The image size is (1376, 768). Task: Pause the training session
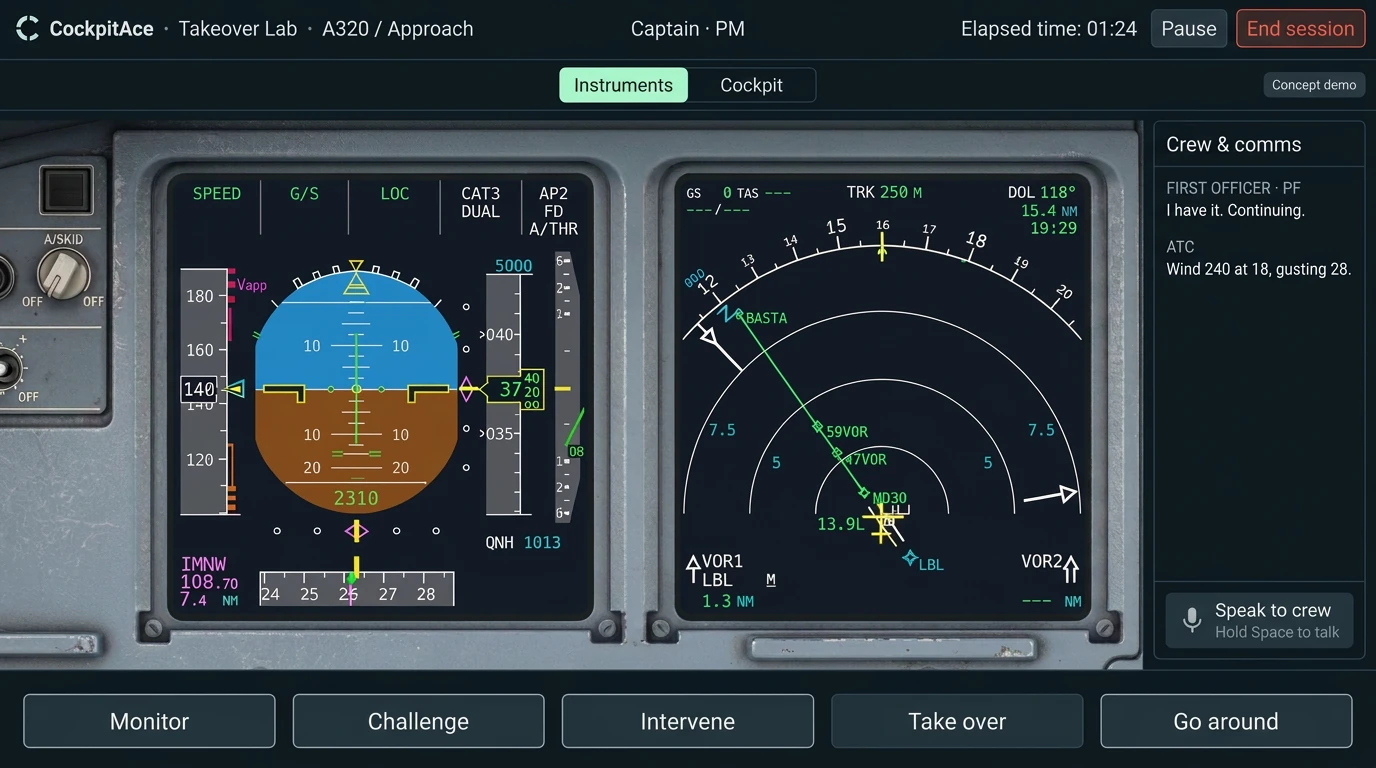coord(1189,29)
